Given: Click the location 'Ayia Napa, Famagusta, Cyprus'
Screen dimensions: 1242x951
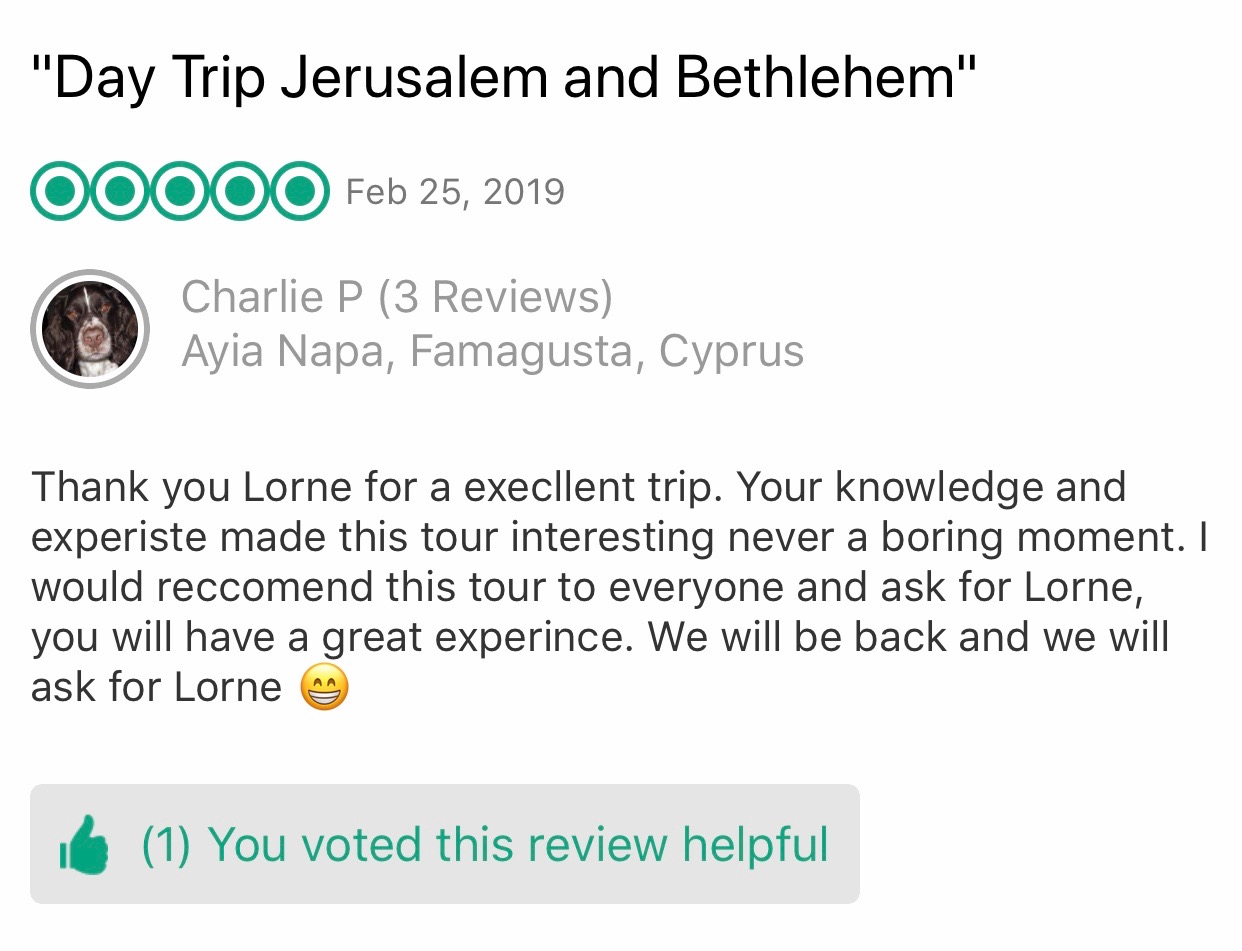Looking at the screenshot, I should pyautogui.click(x=492, y=351).
